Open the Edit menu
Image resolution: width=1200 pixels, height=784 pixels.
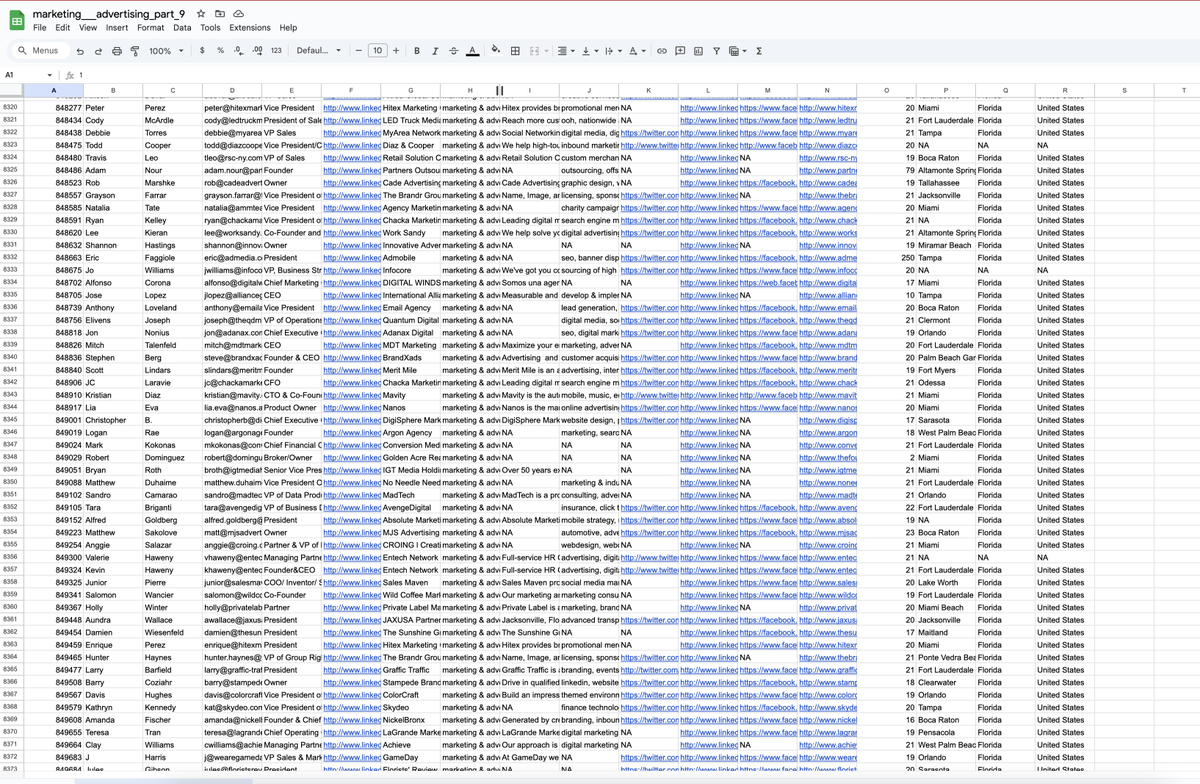coord(63,28)
